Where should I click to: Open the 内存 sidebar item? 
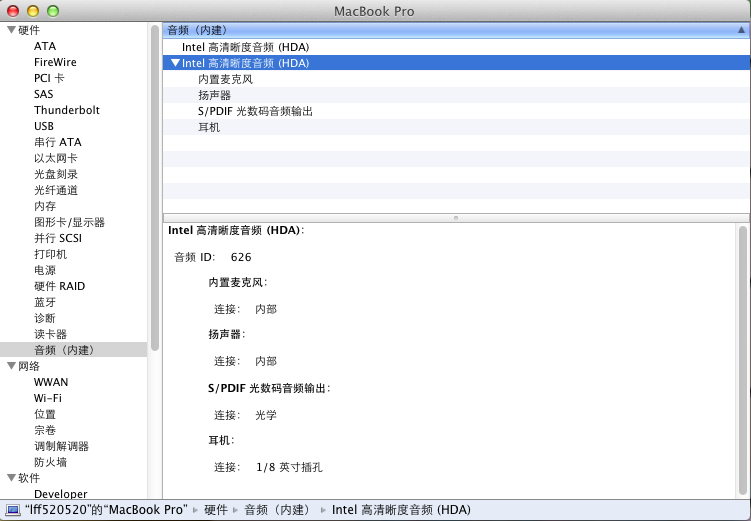pyautogui.click(x=45, y=206)
